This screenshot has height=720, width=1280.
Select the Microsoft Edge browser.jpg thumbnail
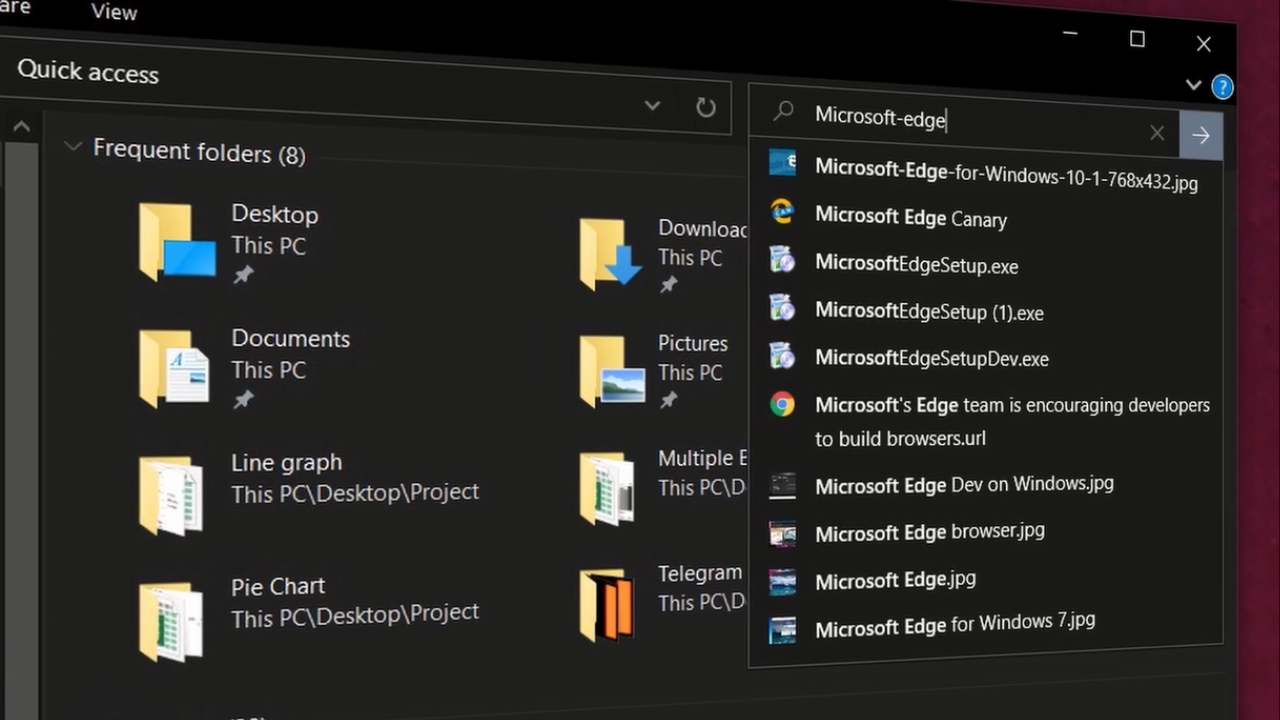coord(929,532)
